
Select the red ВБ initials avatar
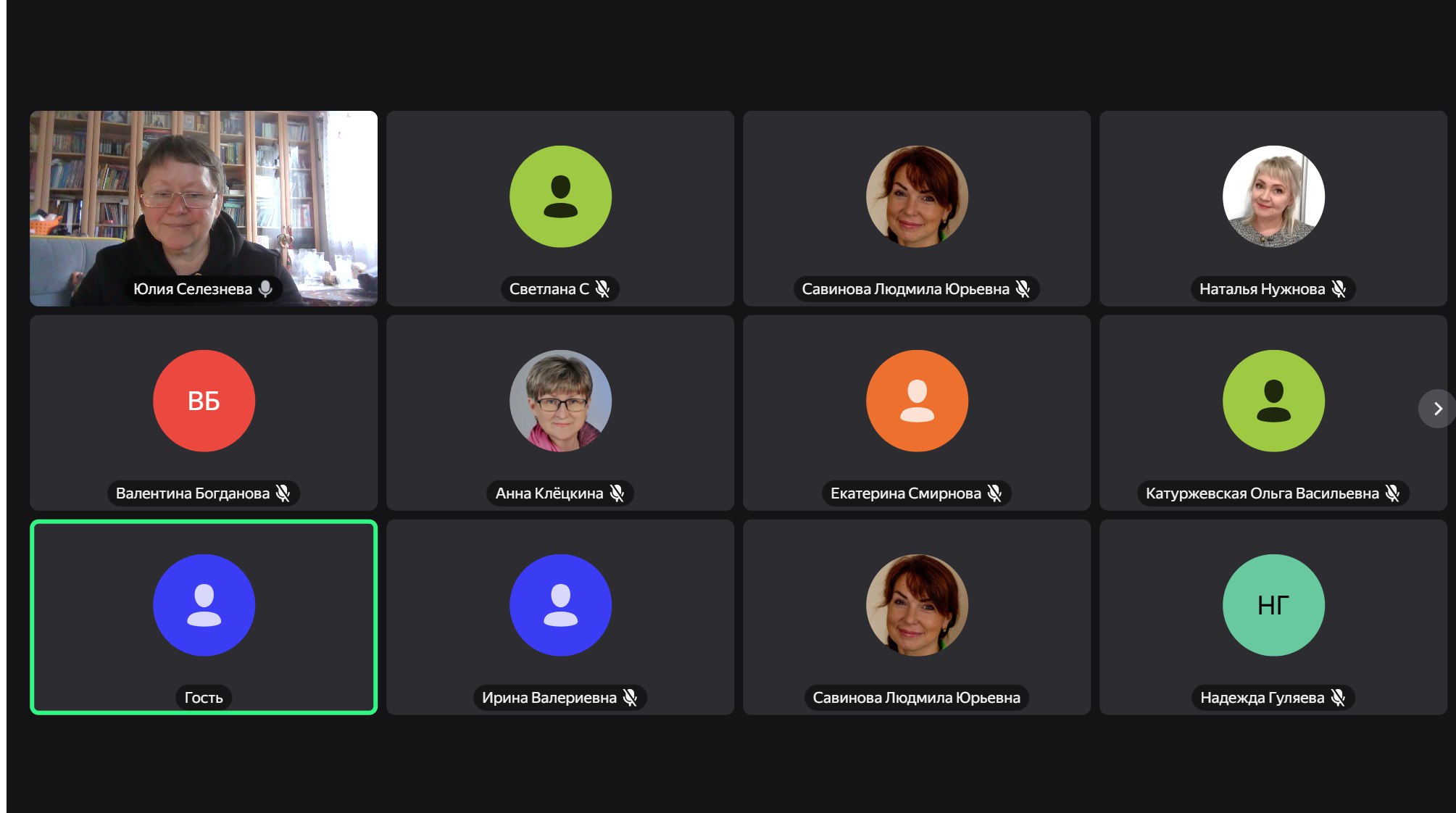click(204, 401)
